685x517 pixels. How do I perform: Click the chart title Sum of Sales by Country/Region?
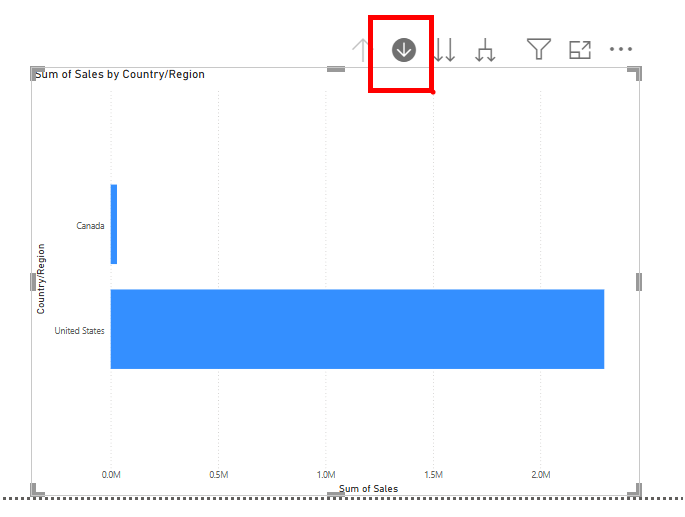120,74
